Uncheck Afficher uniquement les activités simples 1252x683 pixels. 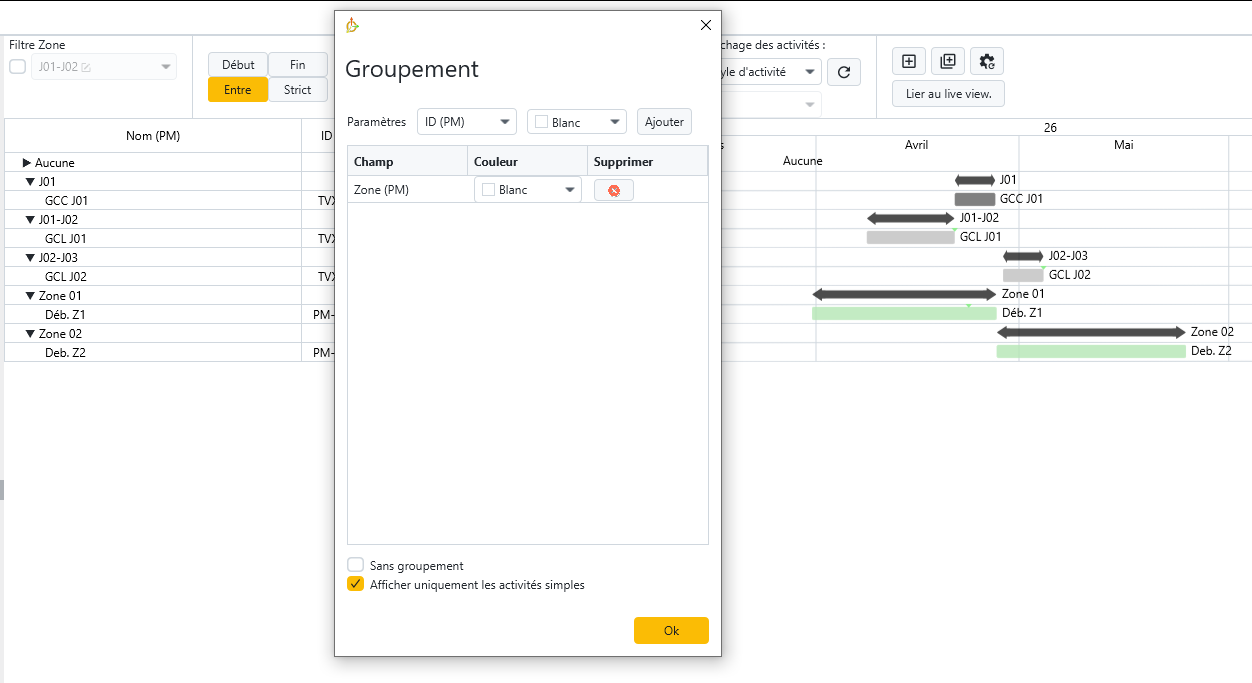(x=355, y=584)
